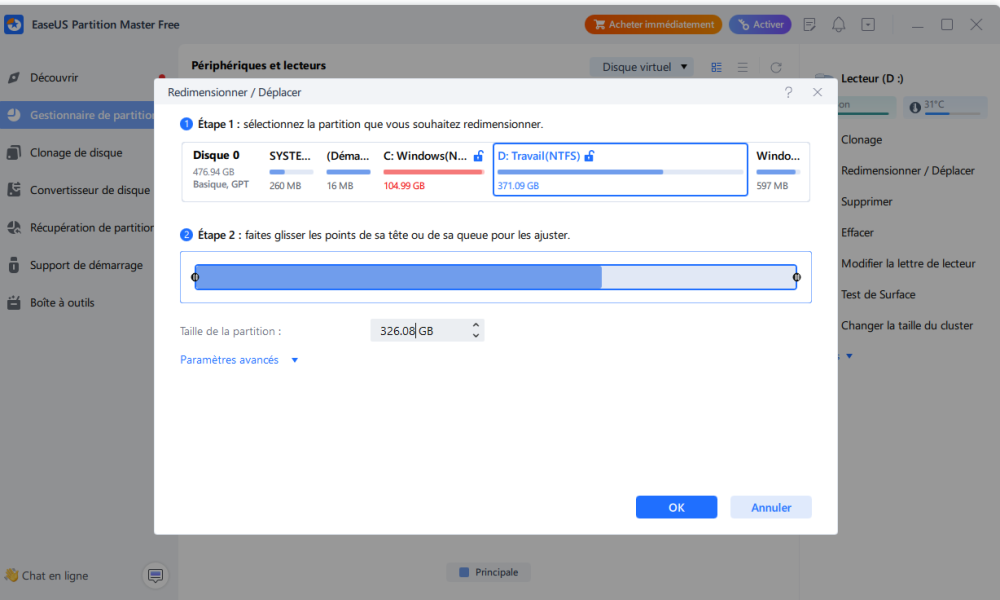Click the help question mark in the dialog
Viewport: 1000px width, 600px height.
(788, 92)
